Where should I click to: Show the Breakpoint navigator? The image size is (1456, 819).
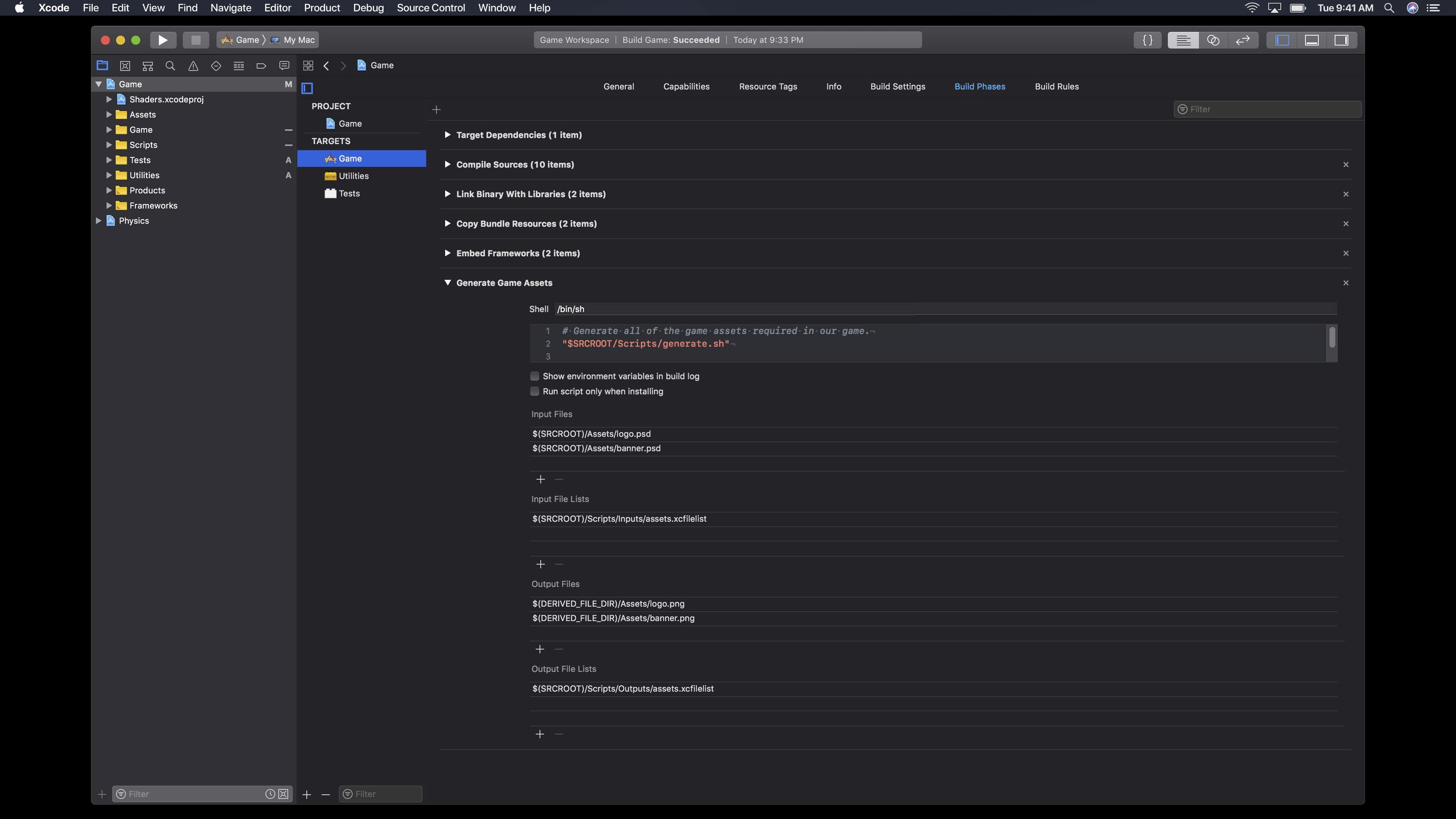(x=261, y=66)
